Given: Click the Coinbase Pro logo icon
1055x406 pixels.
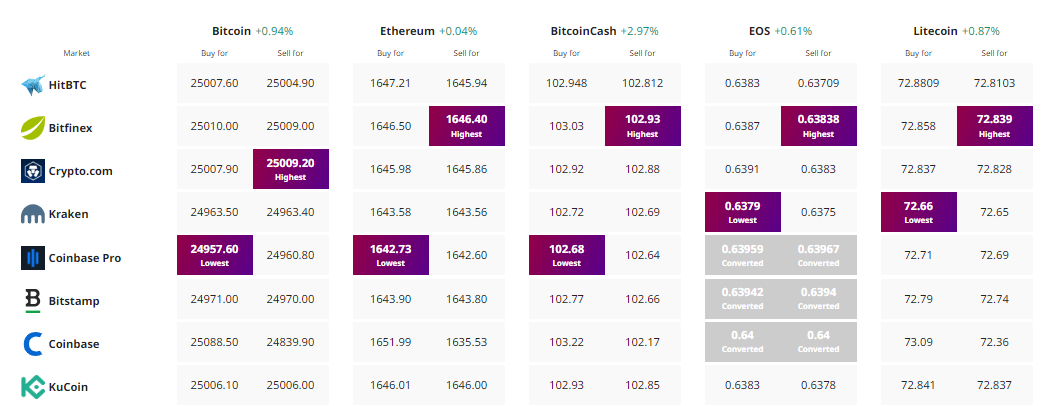Looking at the screenshot, I should (33, 258).
